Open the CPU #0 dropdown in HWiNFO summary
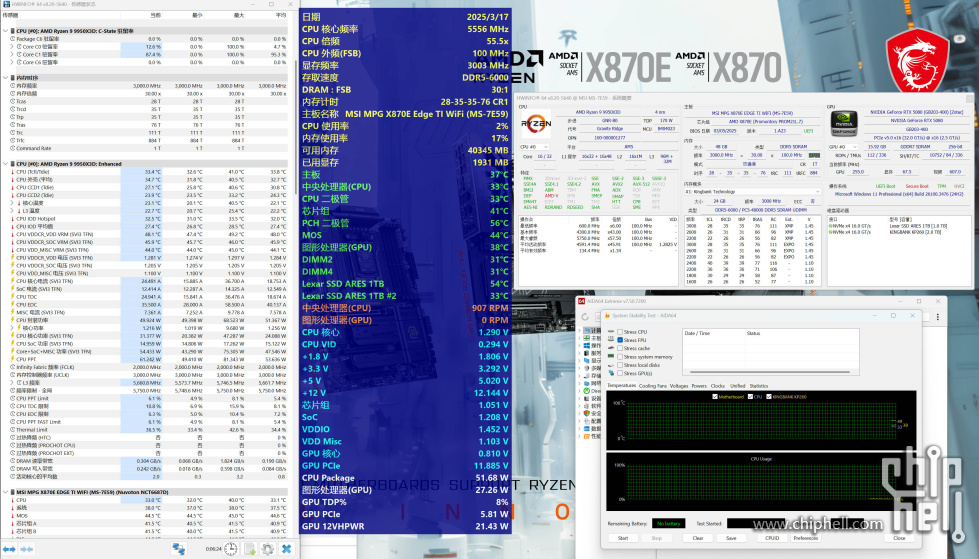The height and width of the screenshot is (559, 979). point(534,147)
